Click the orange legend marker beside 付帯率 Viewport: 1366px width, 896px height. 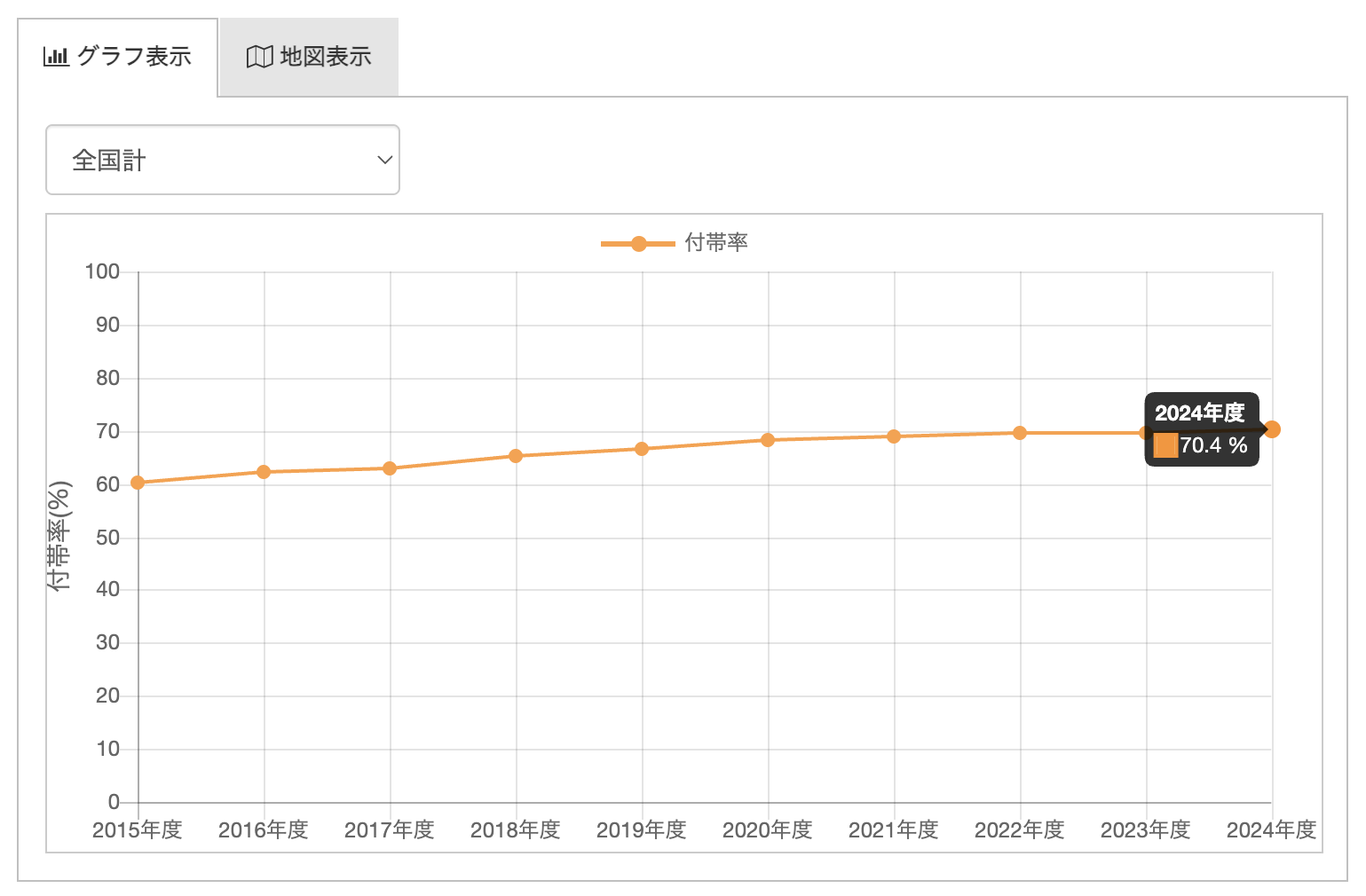pyautogui.click(x=638, y=243)
